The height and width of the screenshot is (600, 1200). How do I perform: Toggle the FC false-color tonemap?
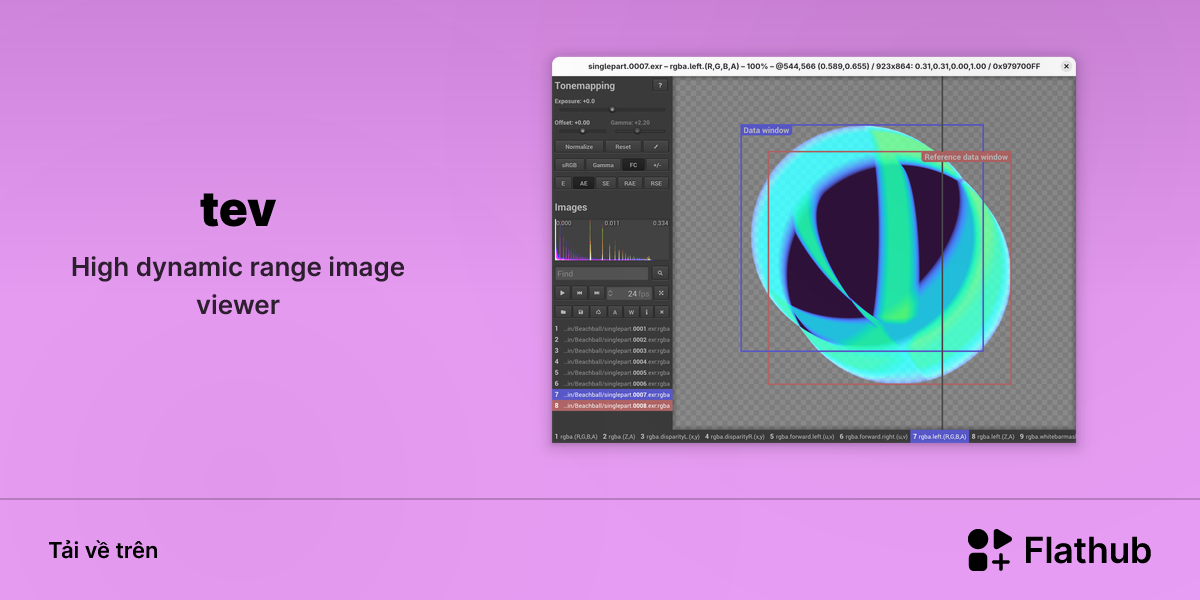pyautogui.click(x=632, y=165)
